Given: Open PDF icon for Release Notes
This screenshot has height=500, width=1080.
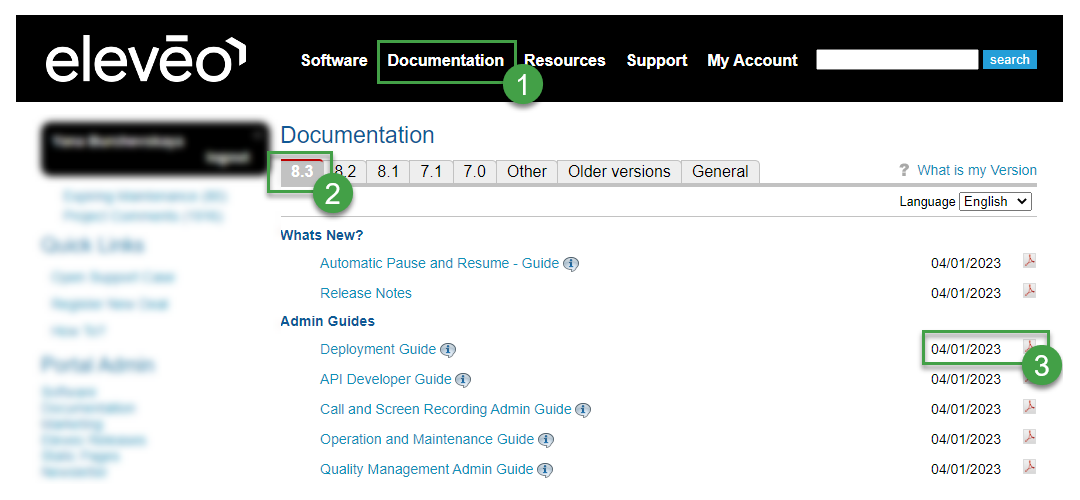Looking at the screenshot, I should pyautogui.click(x=1029, y=291).
